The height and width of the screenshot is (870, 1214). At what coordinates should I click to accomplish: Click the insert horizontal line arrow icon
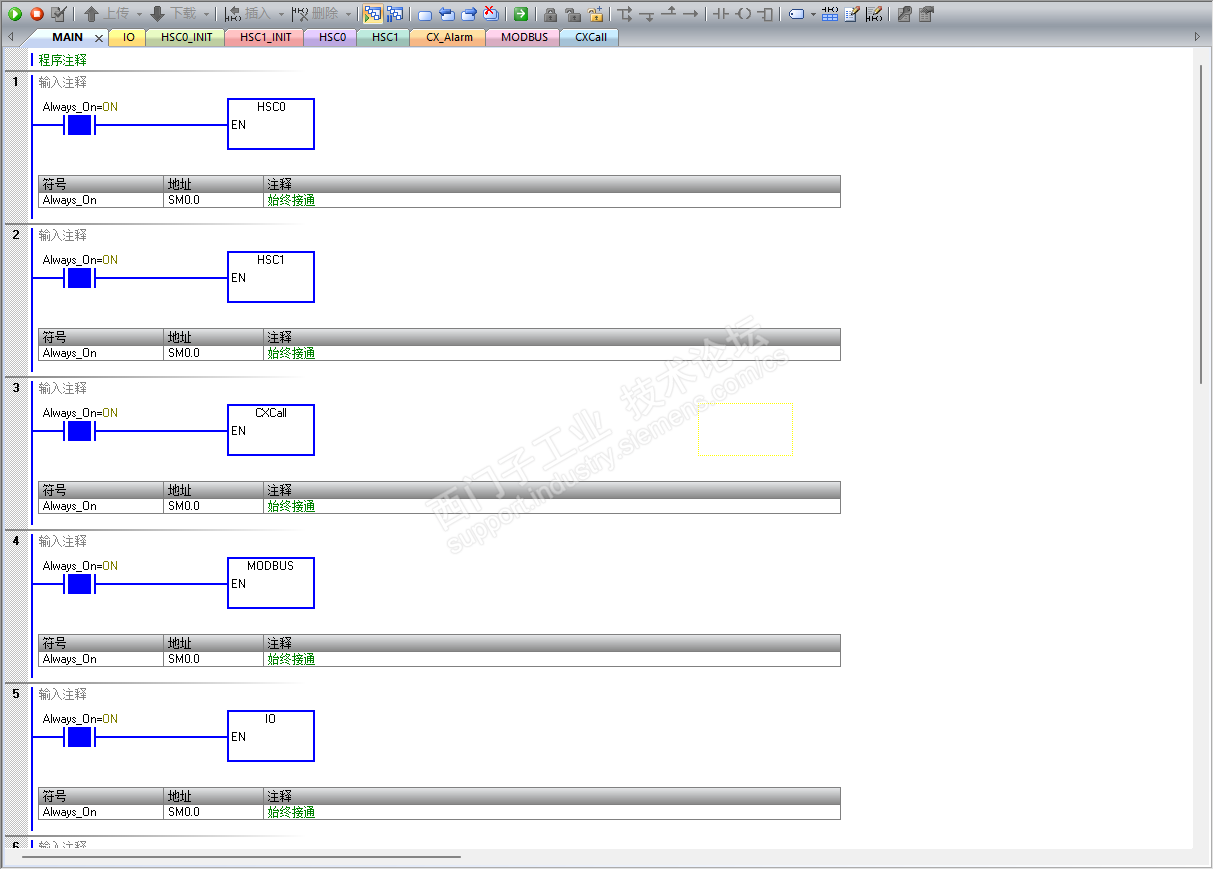690,14
